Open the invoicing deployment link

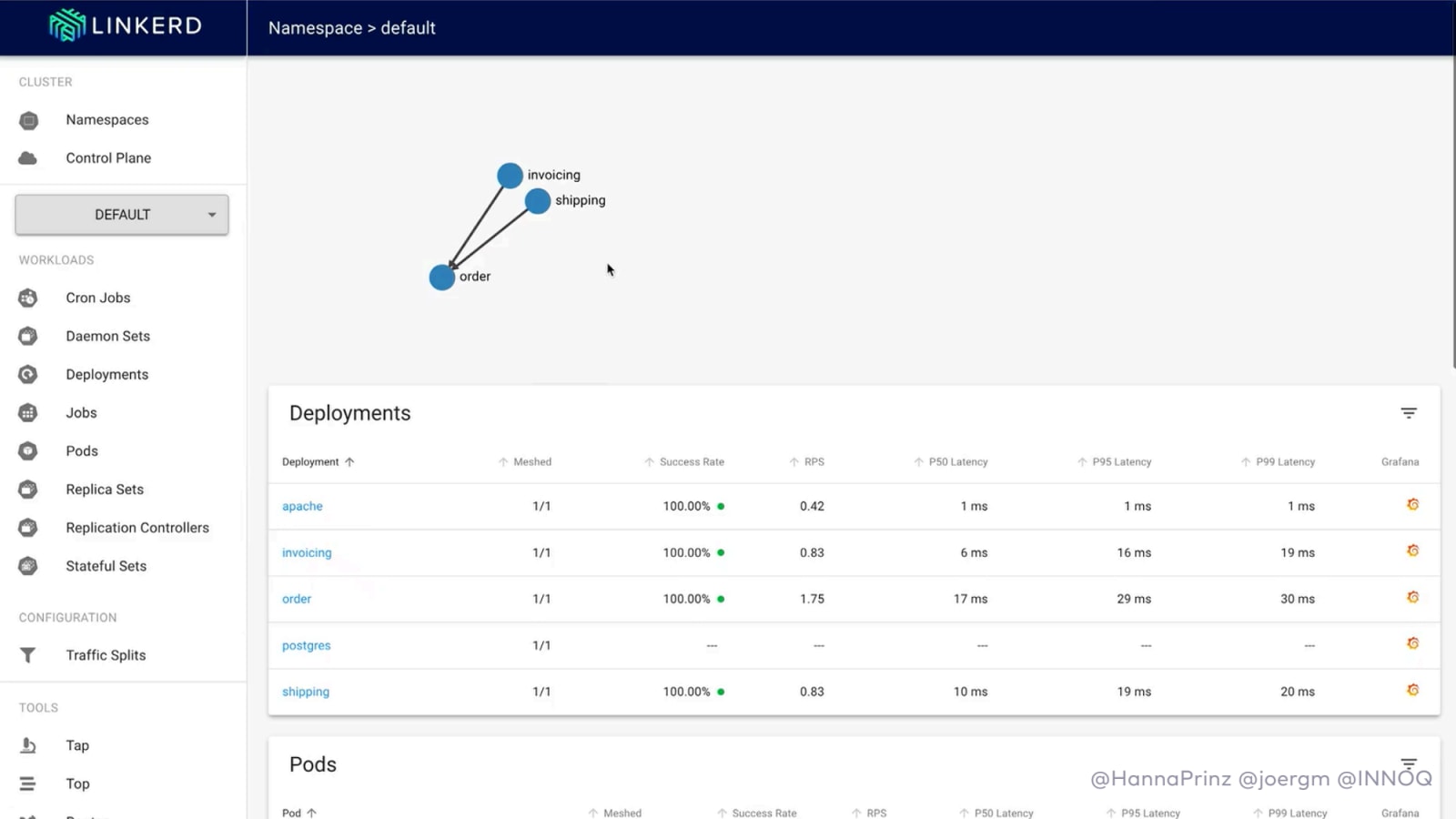[x=307, y=552]
